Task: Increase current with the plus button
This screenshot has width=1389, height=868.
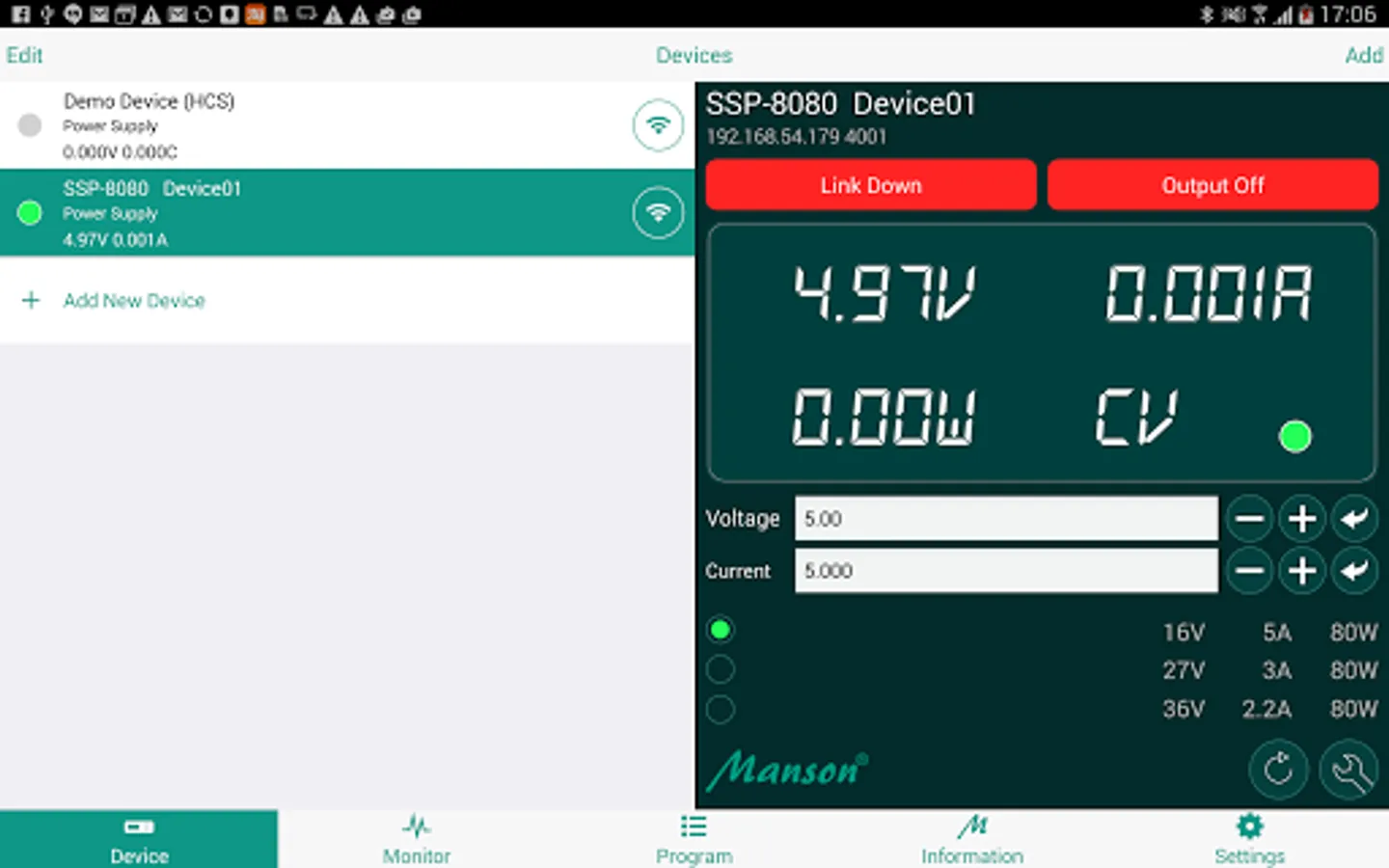Action: click(x=1302, y=571)
